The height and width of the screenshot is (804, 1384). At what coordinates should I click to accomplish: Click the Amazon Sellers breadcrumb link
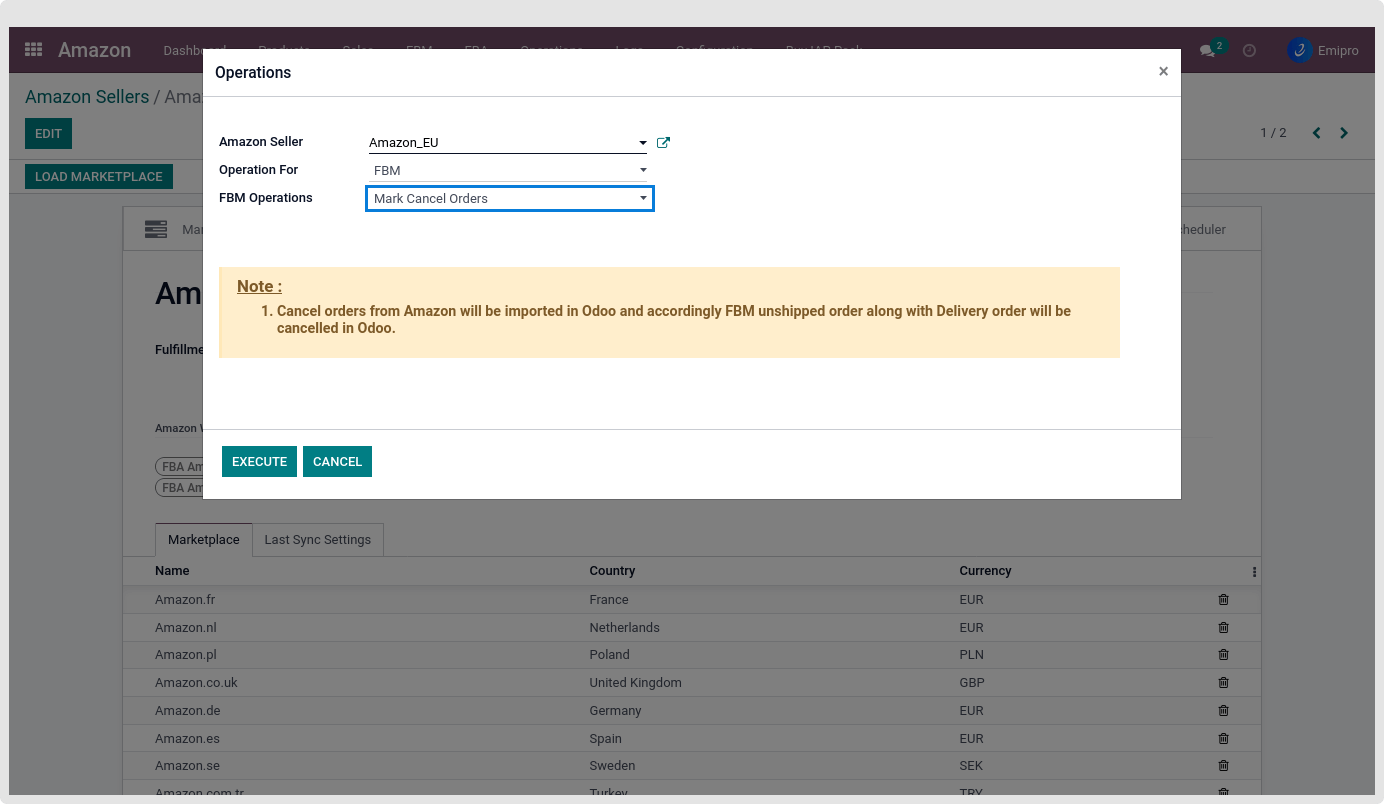pyautogui.click(x=87, y=97)
